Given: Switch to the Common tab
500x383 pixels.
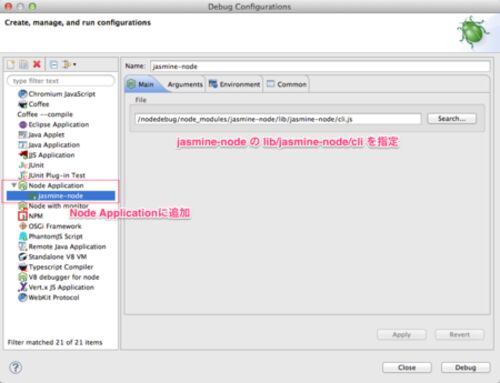Looking at the screenshot, I should click(287, 84).
